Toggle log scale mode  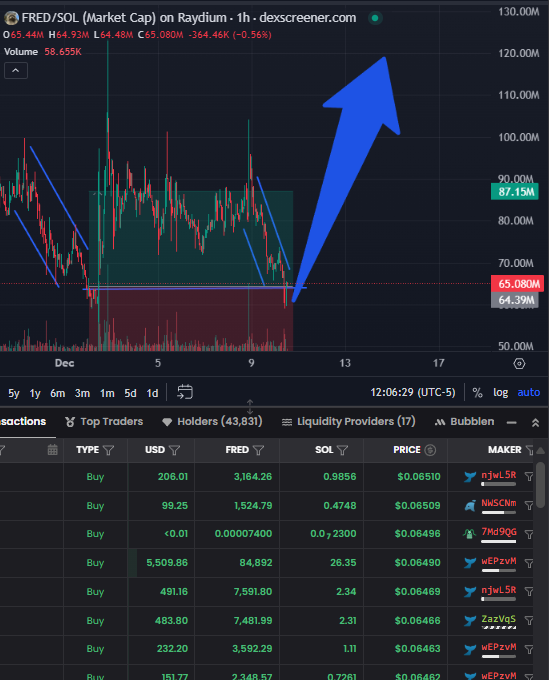500,392
